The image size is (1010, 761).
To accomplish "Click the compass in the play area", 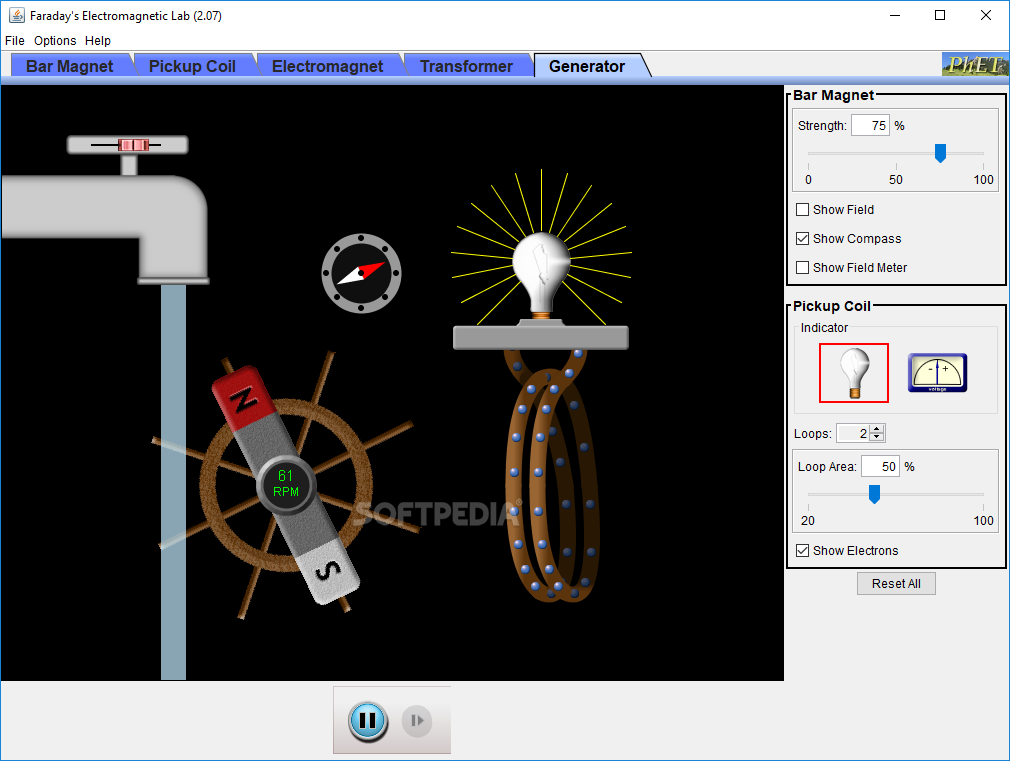I will (x=361, y=273).
